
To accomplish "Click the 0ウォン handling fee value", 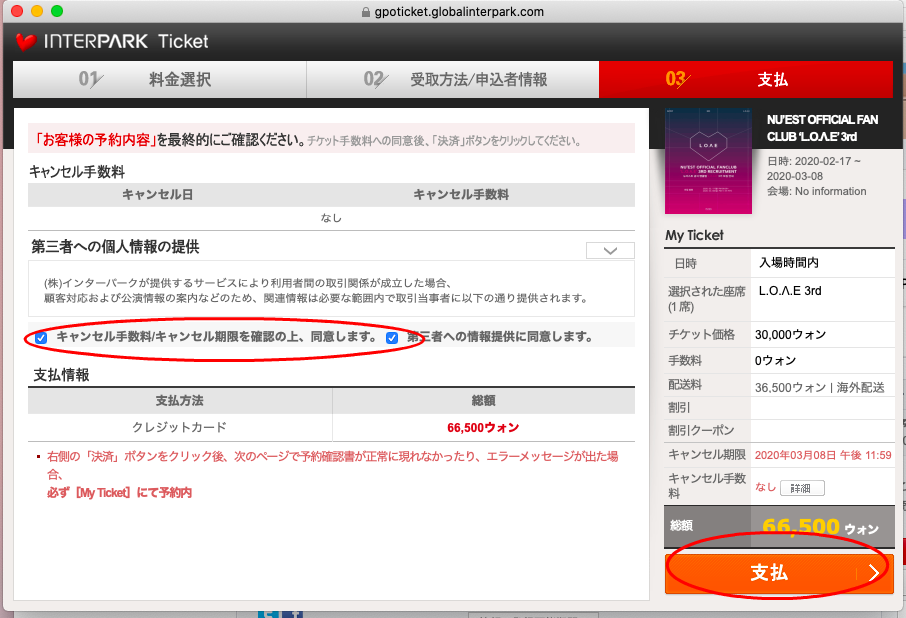I will (775, 361).
